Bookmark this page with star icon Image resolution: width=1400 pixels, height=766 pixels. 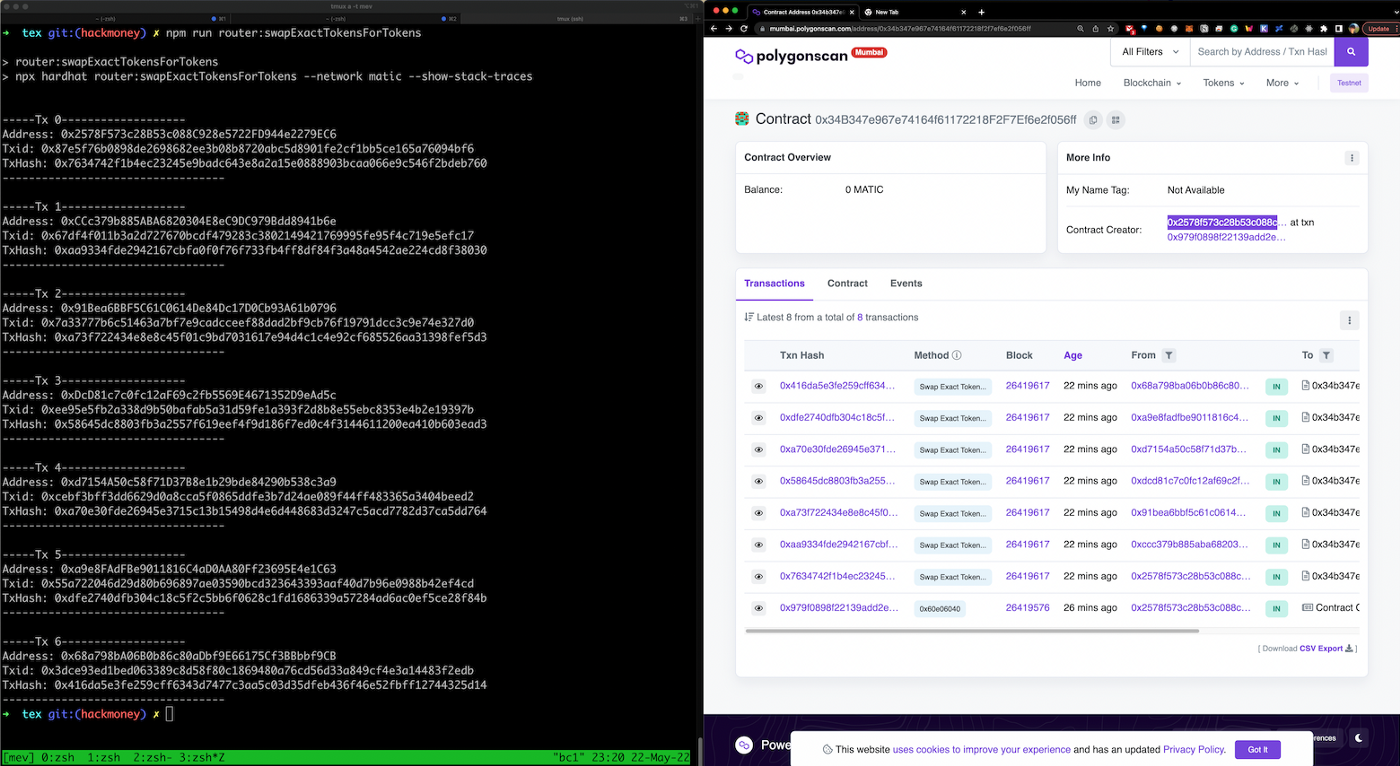[1111, 29]
